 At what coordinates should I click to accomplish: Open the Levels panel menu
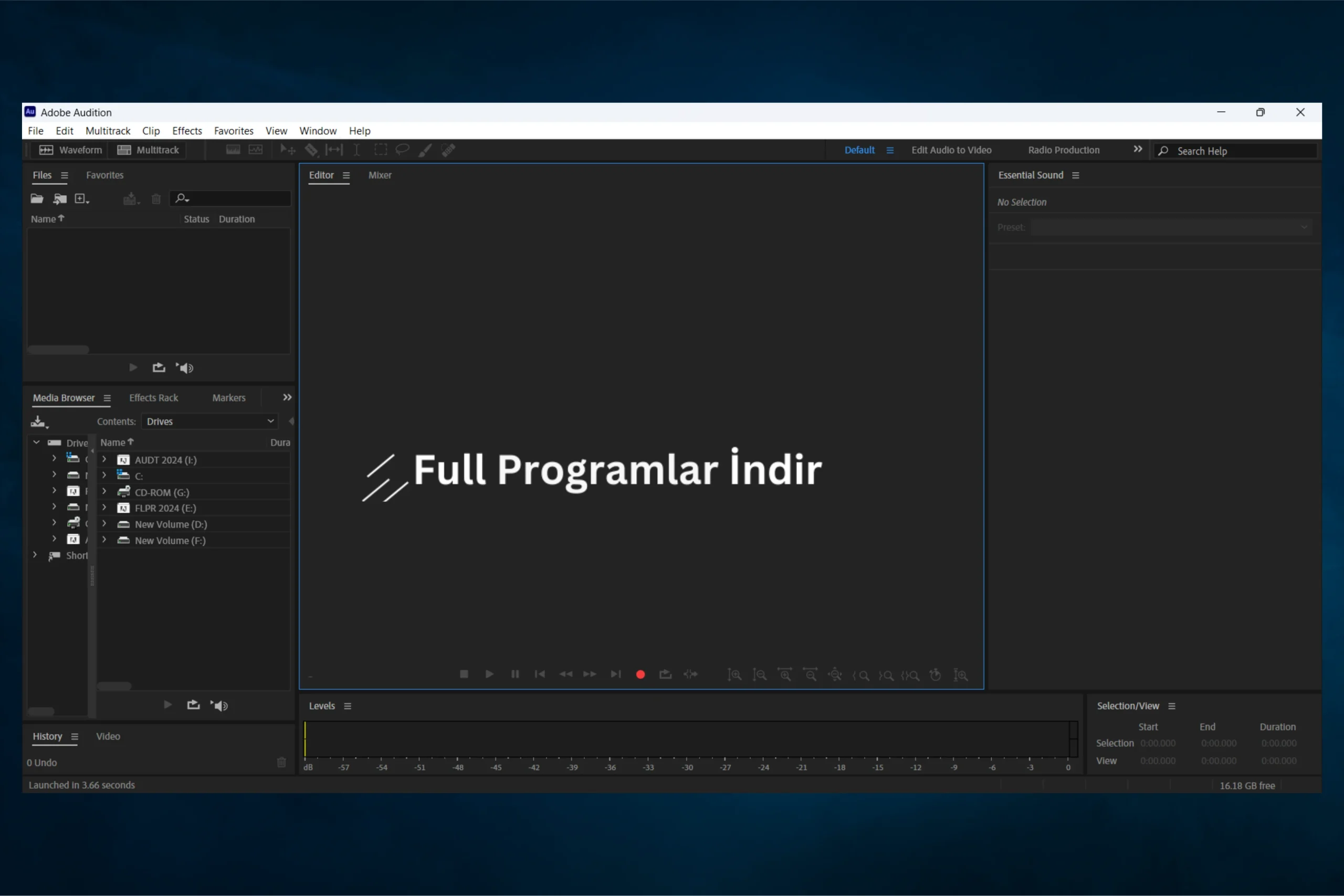[348, 707]
